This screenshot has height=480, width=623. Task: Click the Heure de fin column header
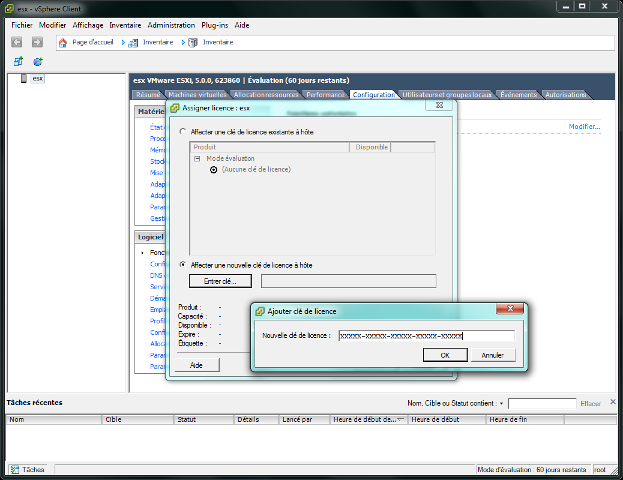(525, 420)
